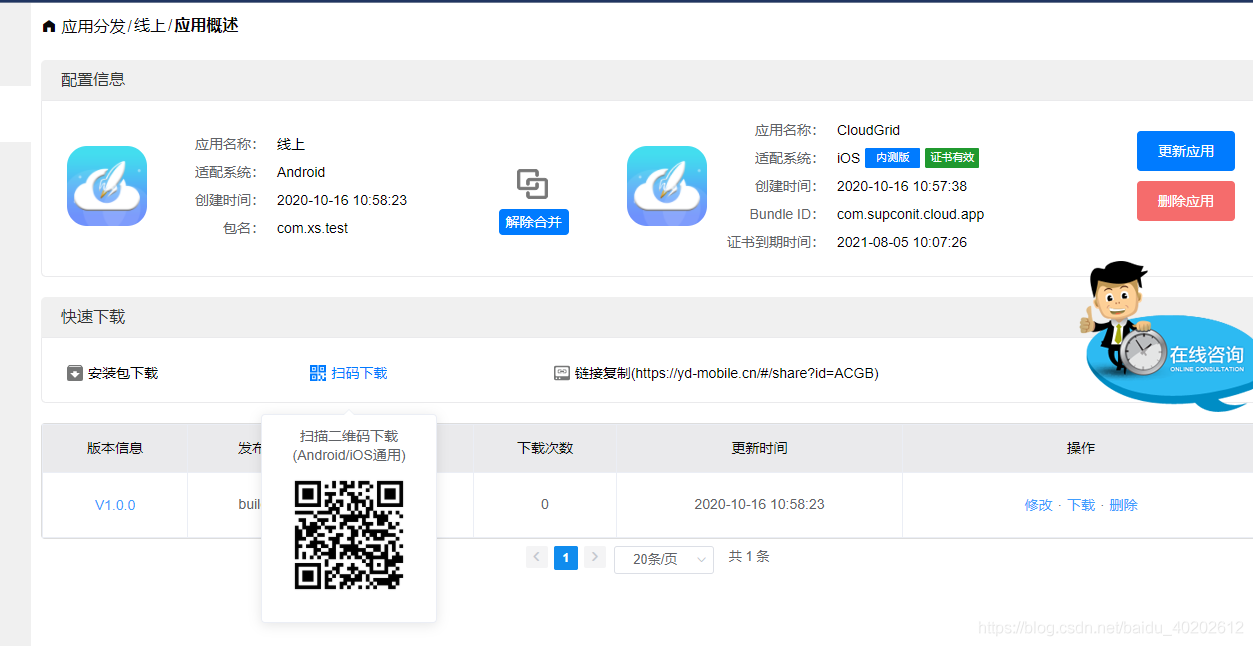Select update time 2020-10-16 10:58:23 cell
Image resolution: width=1253 pixels, height=646 pixels.
pos(759,504)
